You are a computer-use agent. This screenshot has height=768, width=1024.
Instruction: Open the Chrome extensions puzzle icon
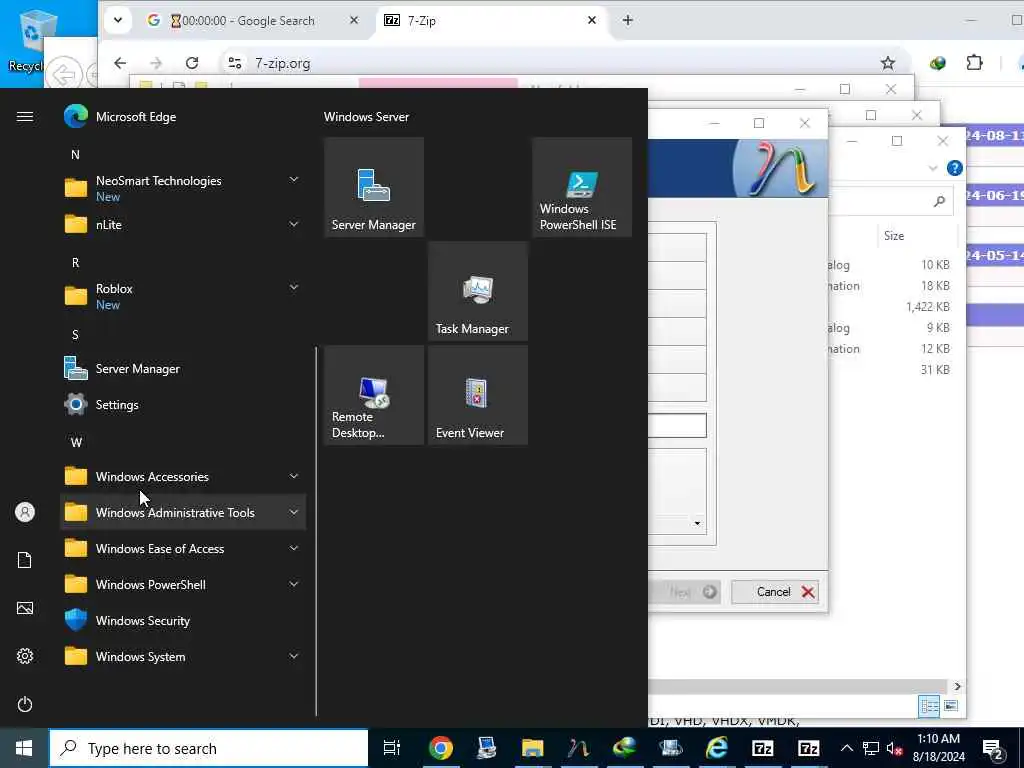coord(974,63)
